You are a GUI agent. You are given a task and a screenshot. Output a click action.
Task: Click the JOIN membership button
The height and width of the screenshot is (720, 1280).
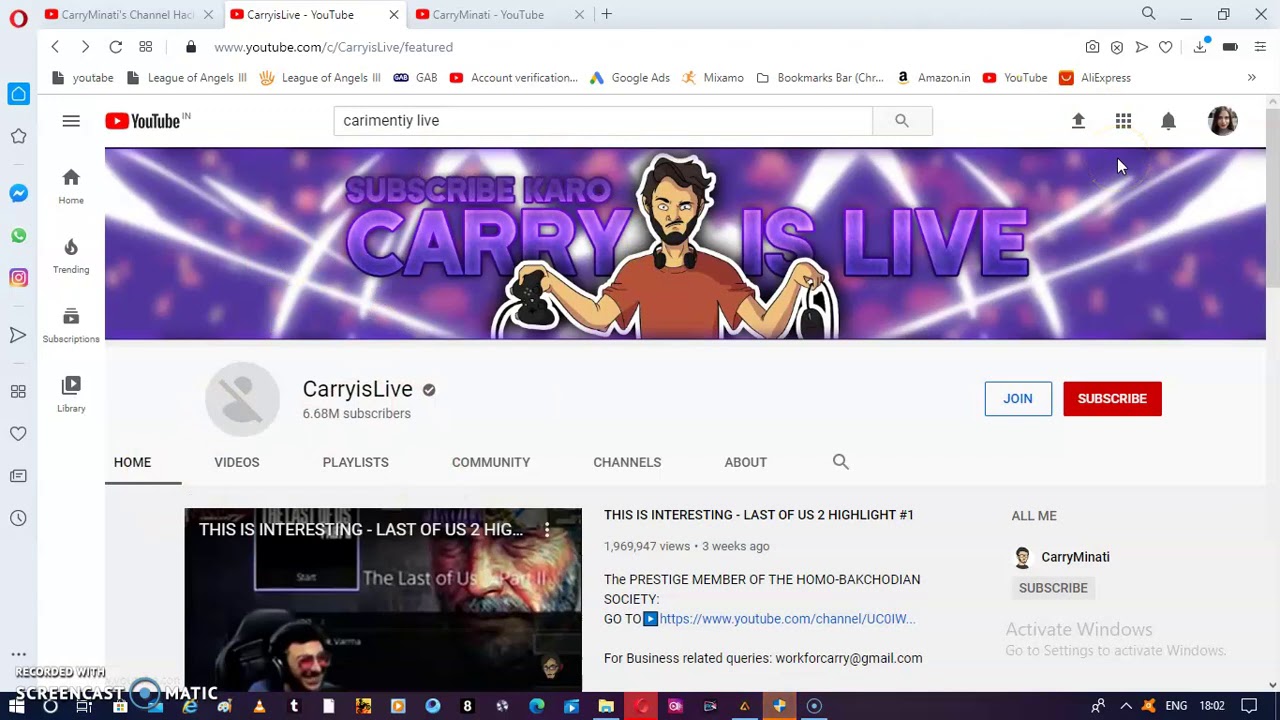[1018, 399]
